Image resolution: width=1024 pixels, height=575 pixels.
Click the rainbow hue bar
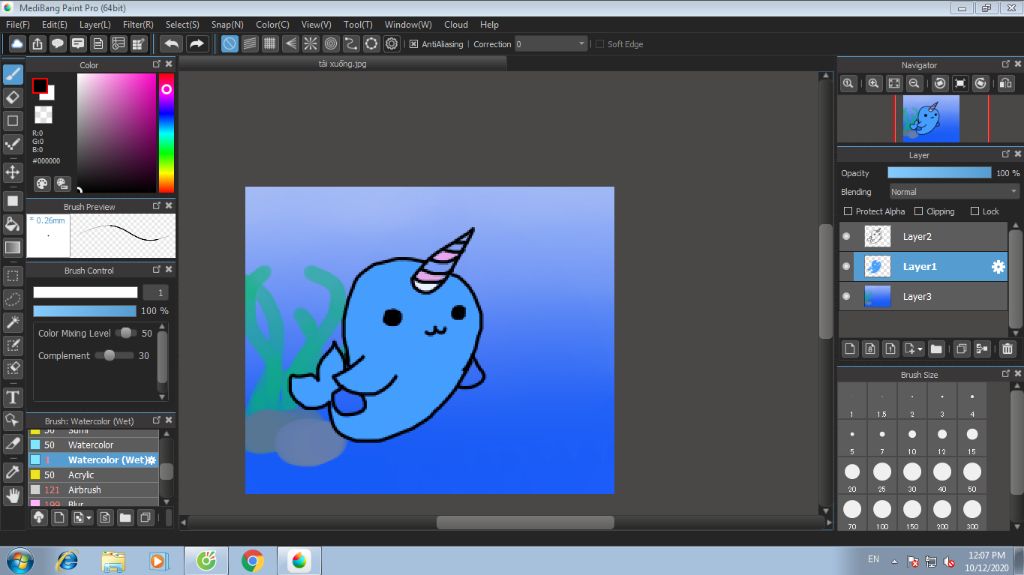tap(167, 133)
